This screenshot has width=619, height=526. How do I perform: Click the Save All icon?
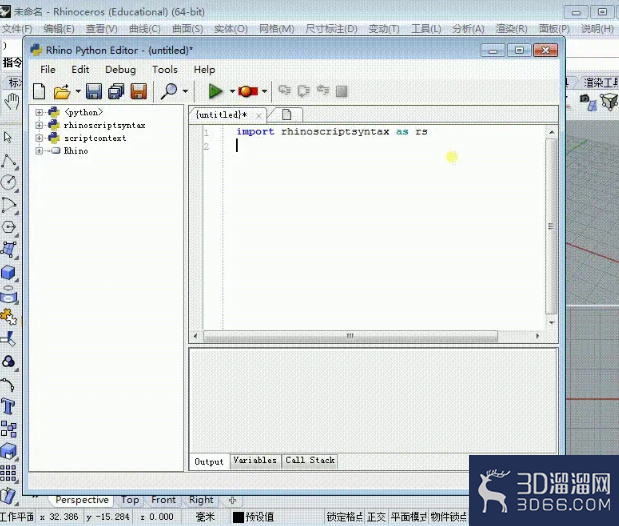tap(115, 92)
